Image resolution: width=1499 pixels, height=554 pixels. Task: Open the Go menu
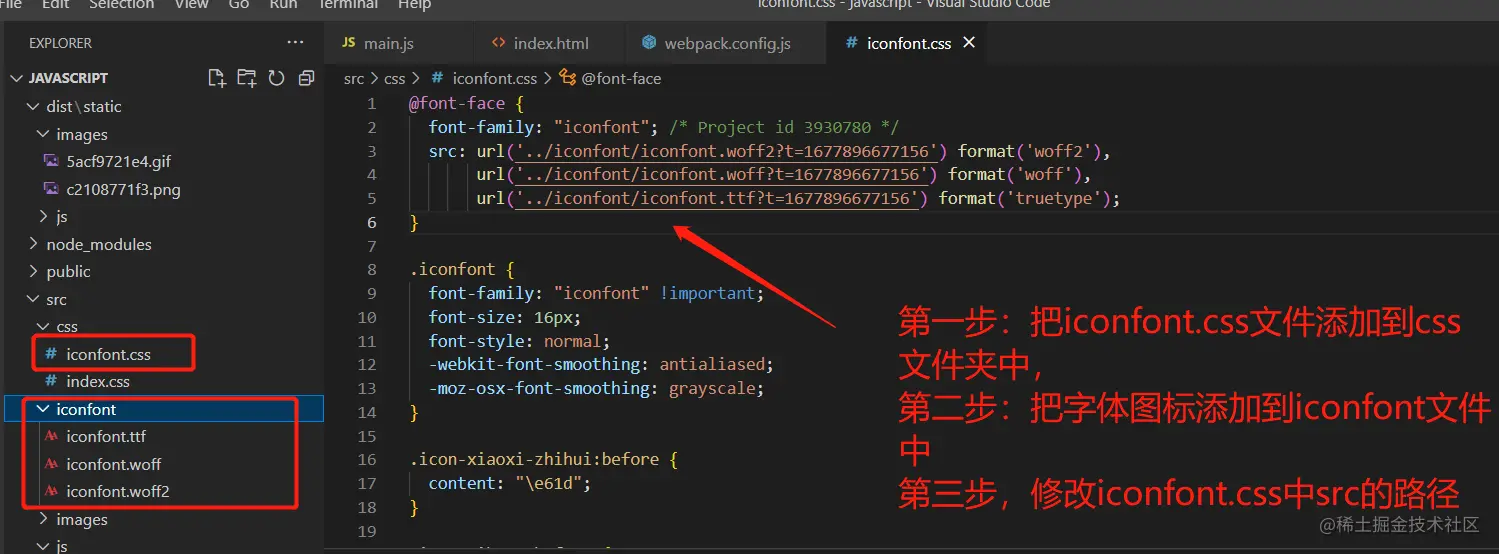tap(239, 4)
